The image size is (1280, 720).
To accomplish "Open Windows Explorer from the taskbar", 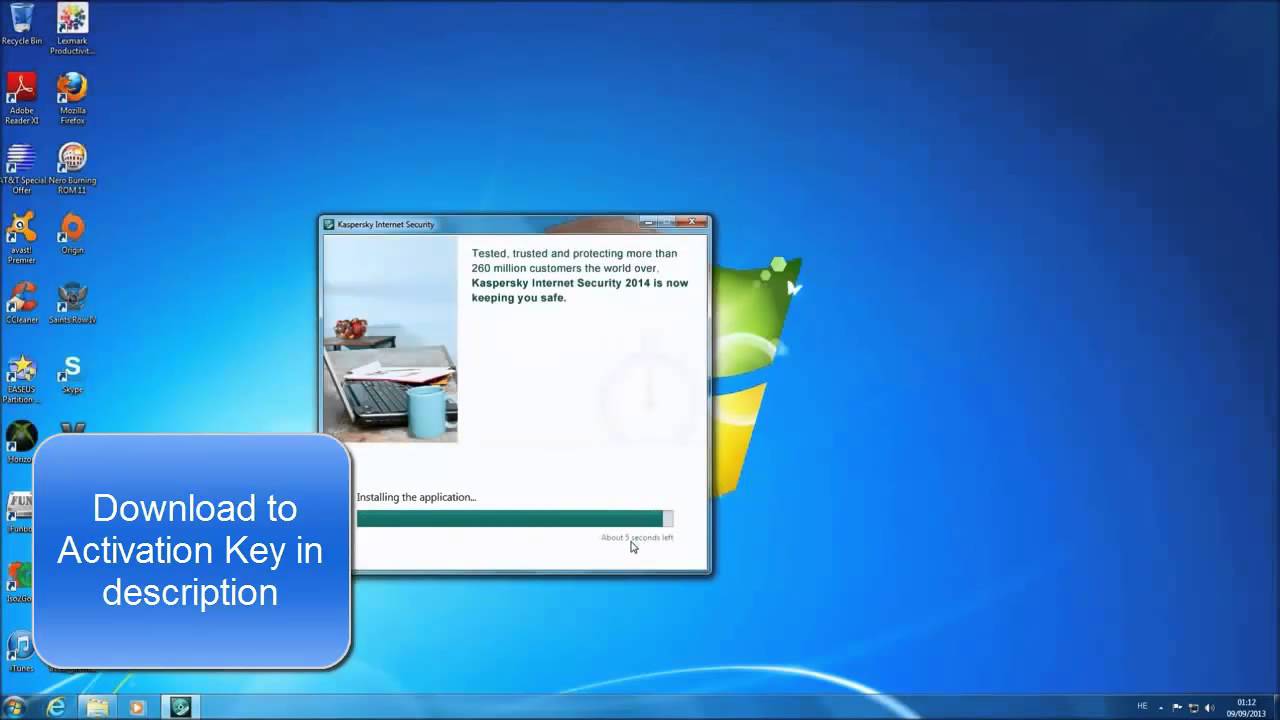I will point(97,707).
